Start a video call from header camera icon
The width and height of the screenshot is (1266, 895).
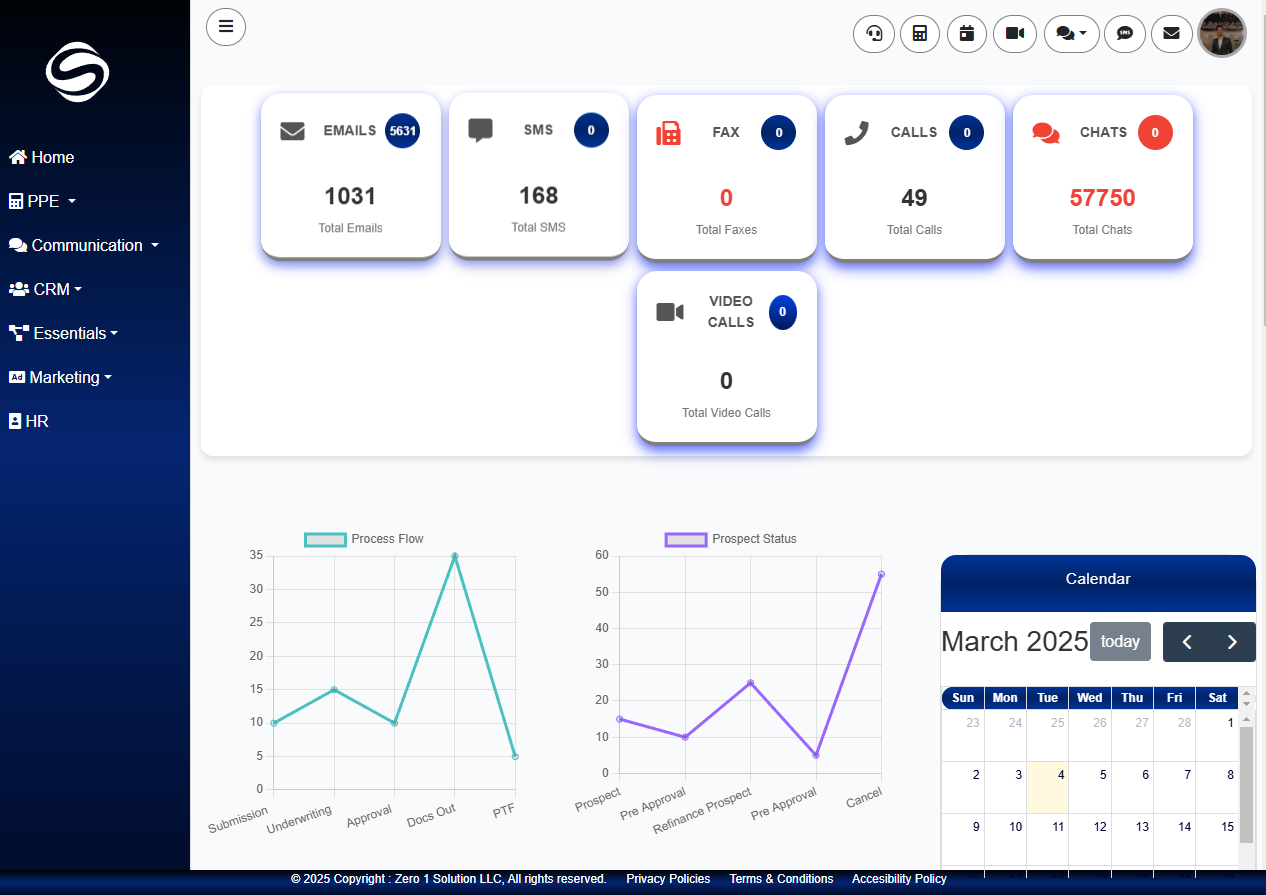pyautogui.click(x=1015, y=34)
